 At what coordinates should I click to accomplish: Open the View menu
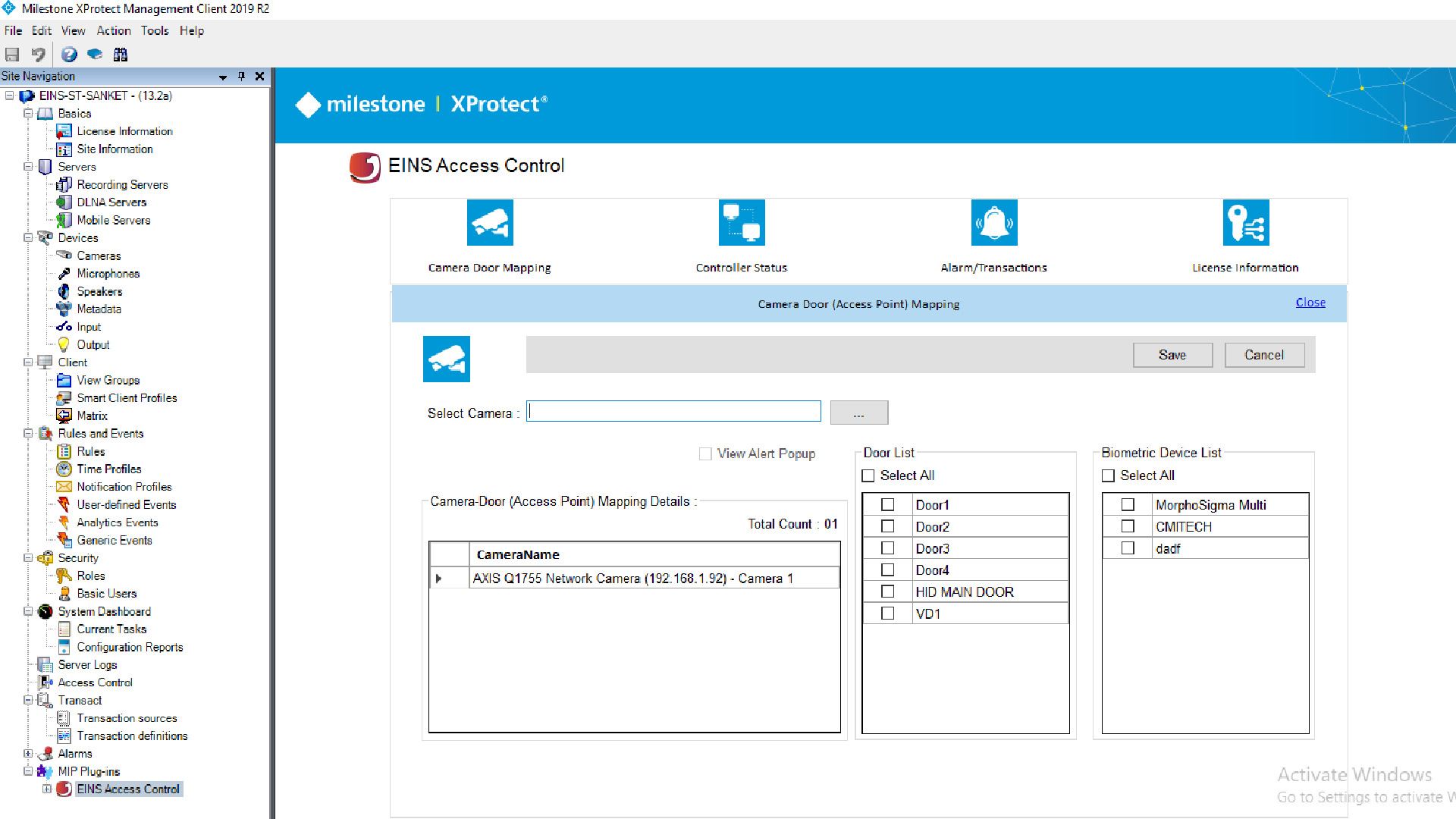pos(74,30)
